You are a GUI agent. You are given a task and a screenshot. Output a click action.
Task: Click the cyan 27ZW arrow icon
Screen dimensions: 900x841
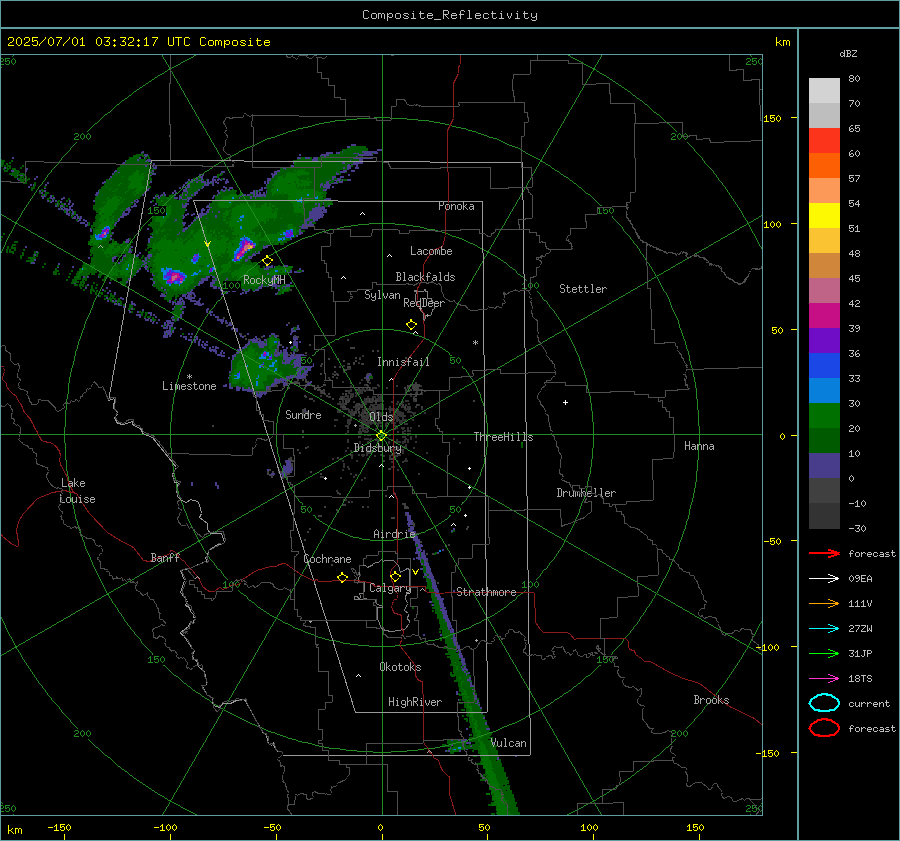[824, 629]
